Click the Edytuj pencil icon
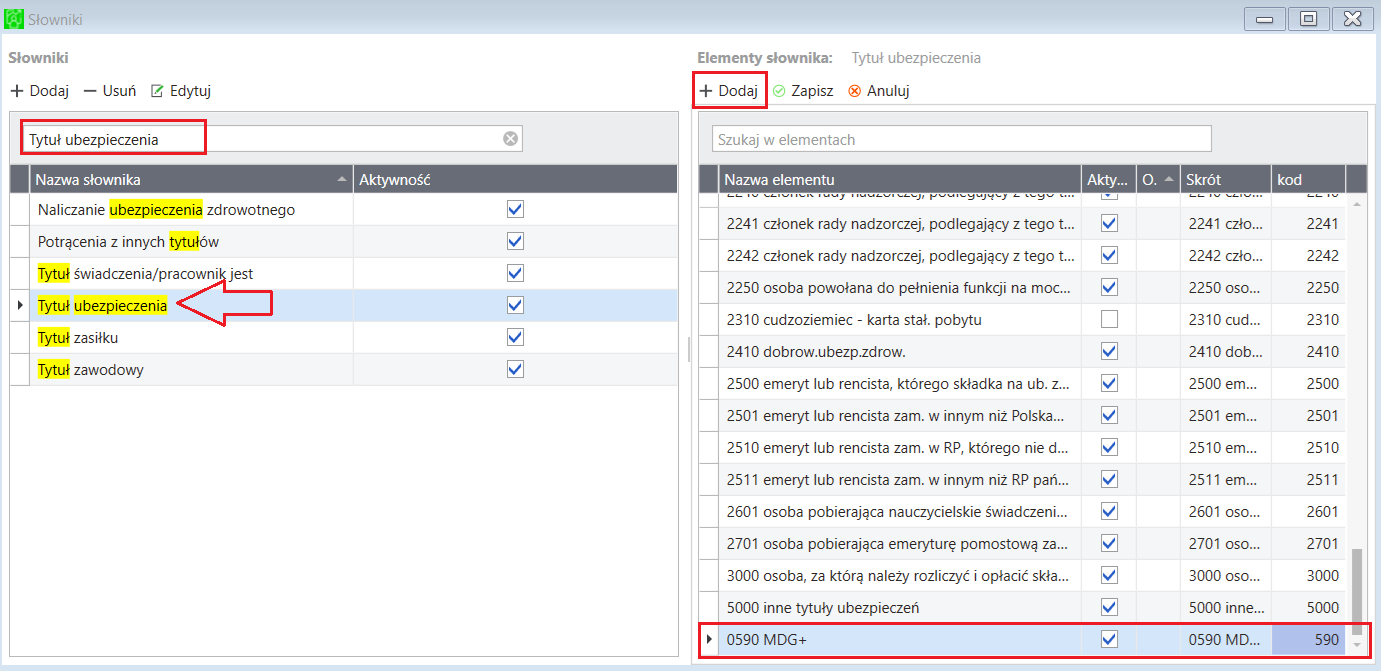The width and height of the screenshot is (1381, 672). tap(157, 91)
